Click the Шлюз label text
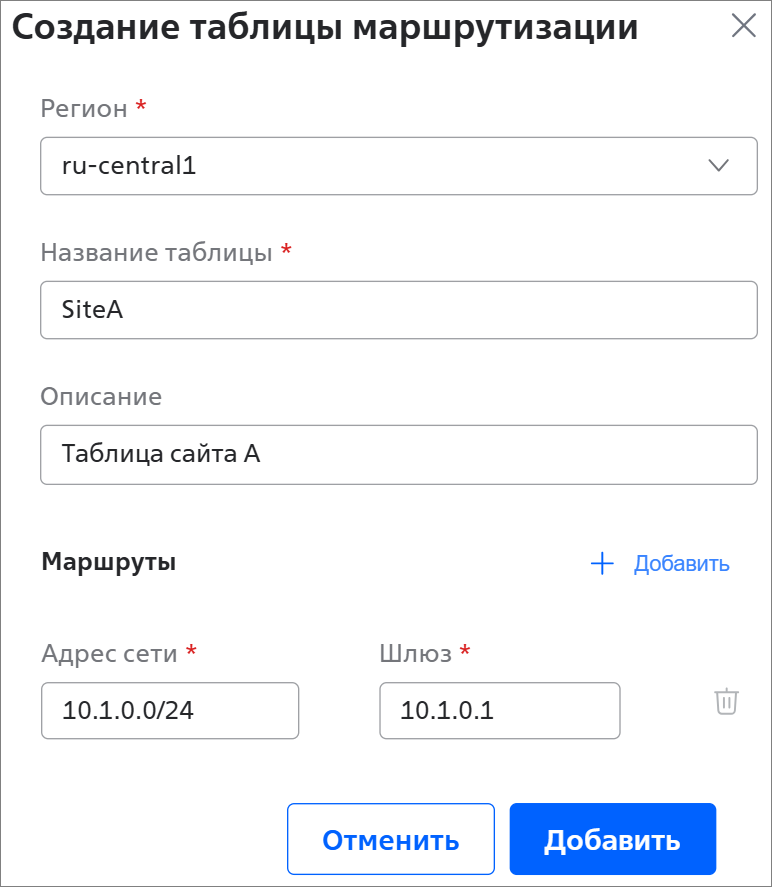The width and height of the screenshot is (772, 887). (x=416, y=653)
